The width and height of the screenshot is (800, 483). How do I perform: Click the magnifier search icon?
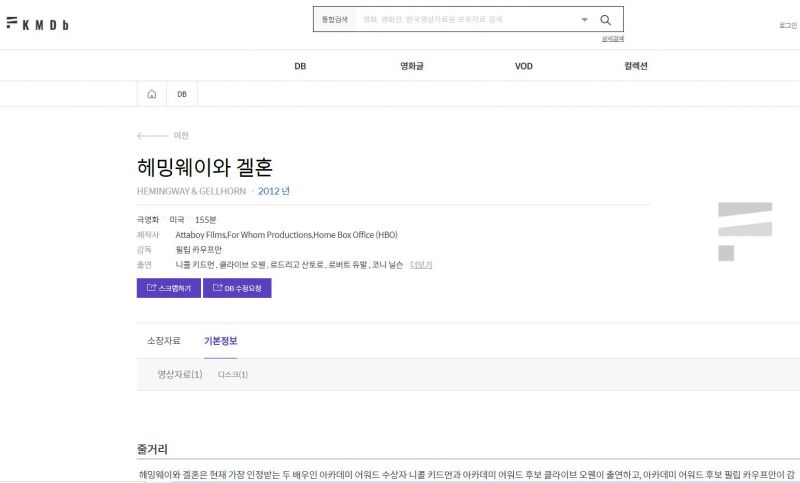point(606,20)
